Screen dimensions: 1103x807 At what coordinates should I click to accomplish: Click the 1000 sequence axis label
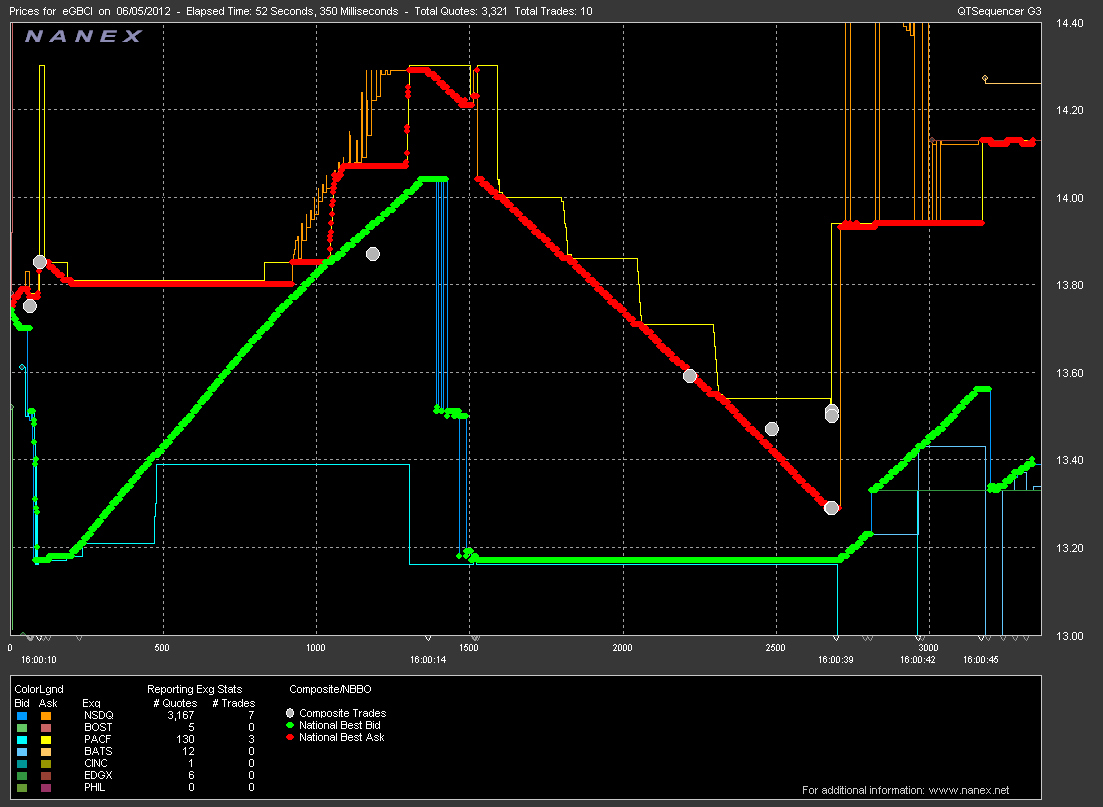316,648
